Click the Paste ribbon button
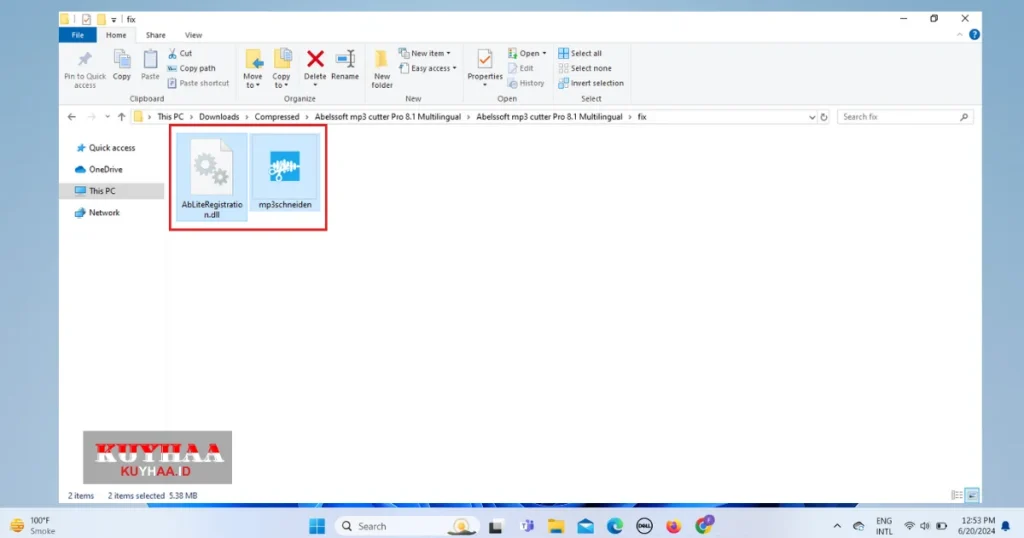This screenshot has height=538, width=1024. coord(150,65)
